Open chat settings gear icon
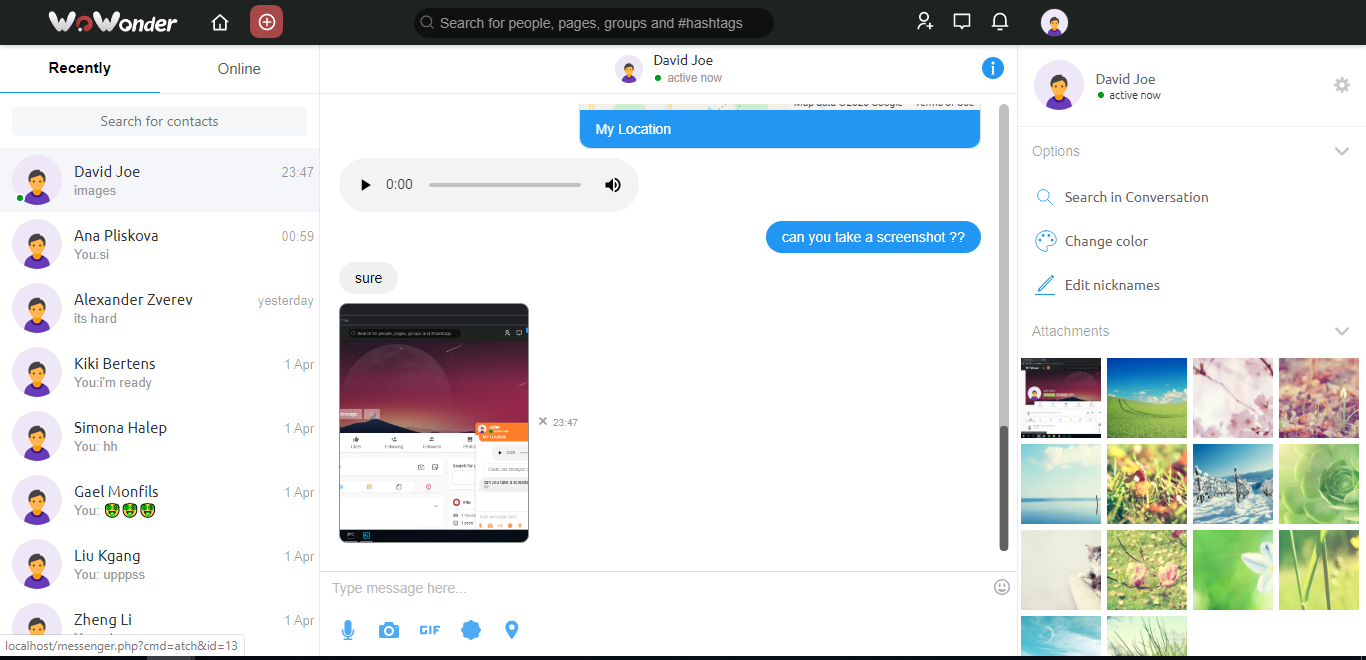 [x=1342, y=86]
